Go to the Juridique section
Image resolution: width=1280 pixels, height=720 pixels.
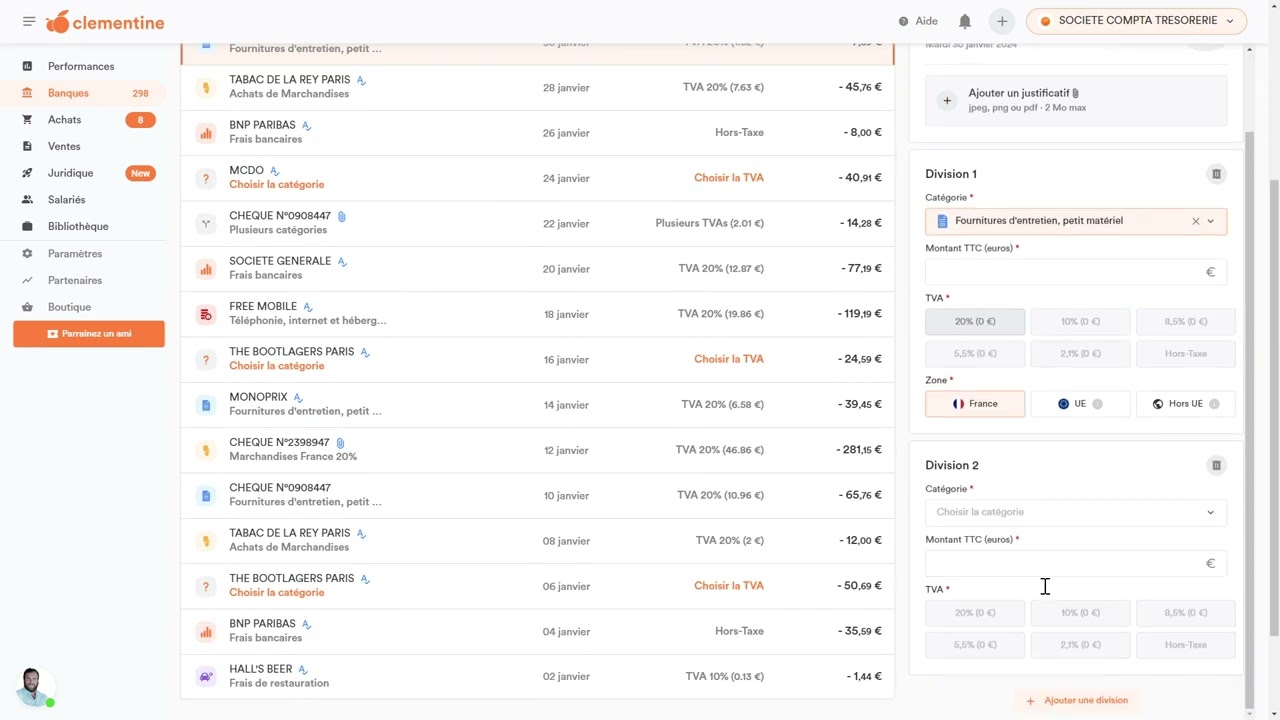70,173
